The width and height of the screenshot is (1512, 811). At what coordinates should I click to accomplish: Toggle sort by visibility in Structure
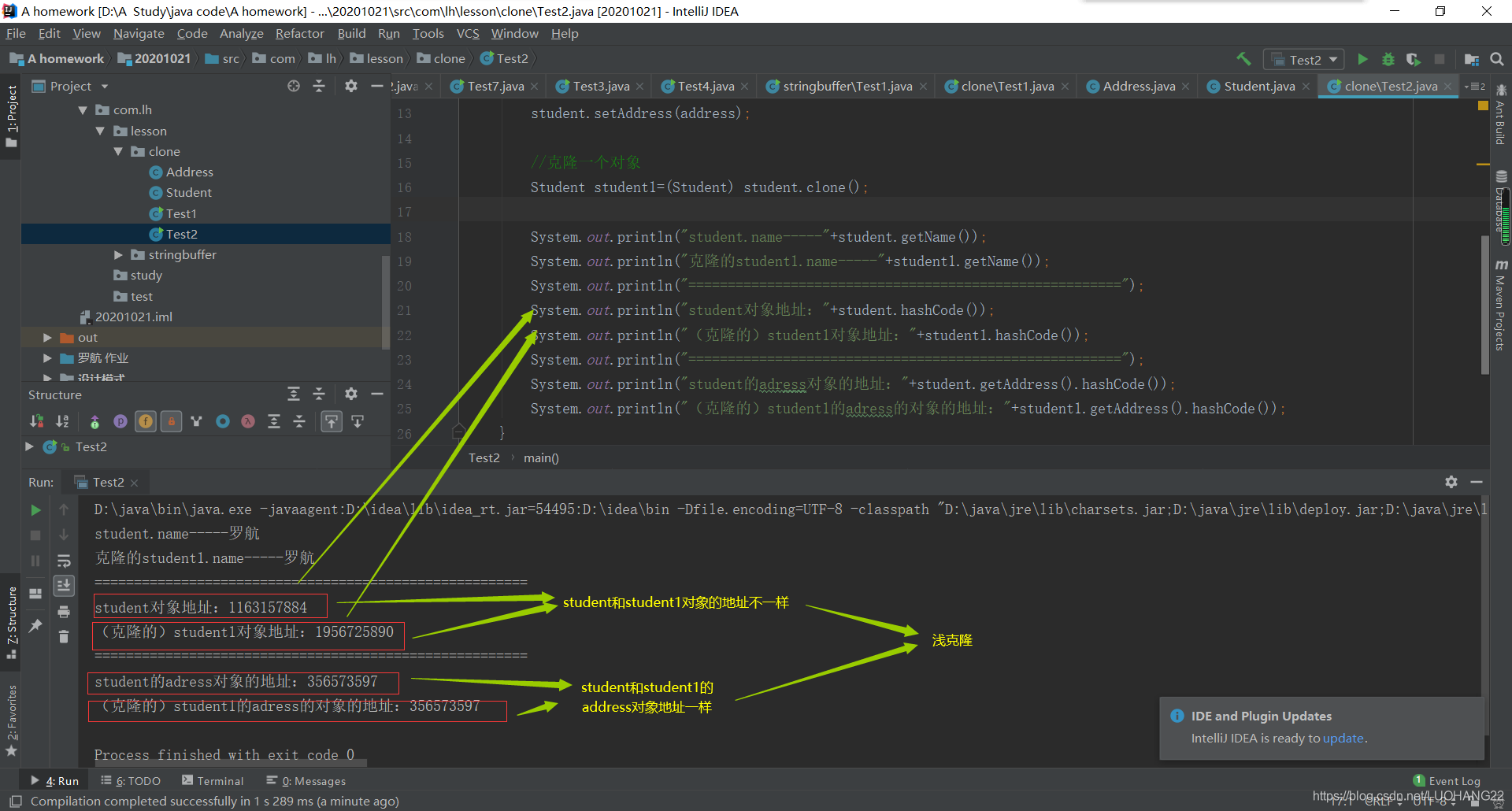37,421
